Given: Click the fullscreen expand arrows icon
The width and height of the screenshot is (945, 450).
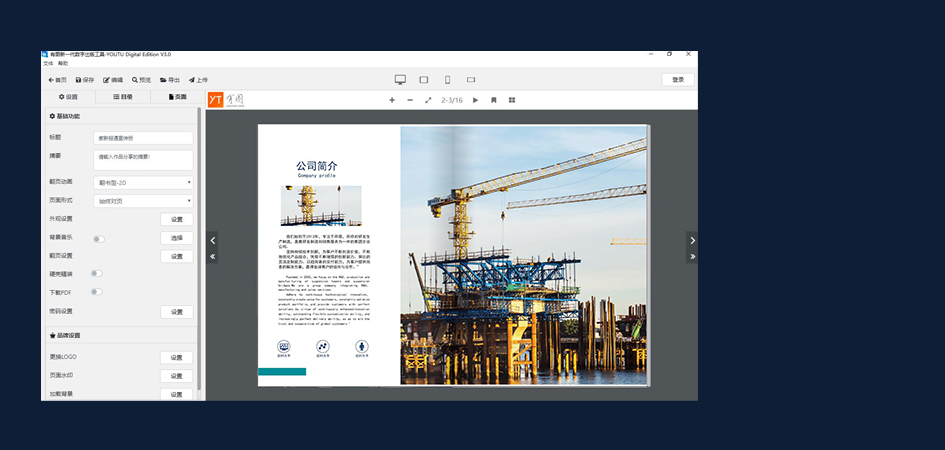Looking at the screenshot, I should 428,100.
